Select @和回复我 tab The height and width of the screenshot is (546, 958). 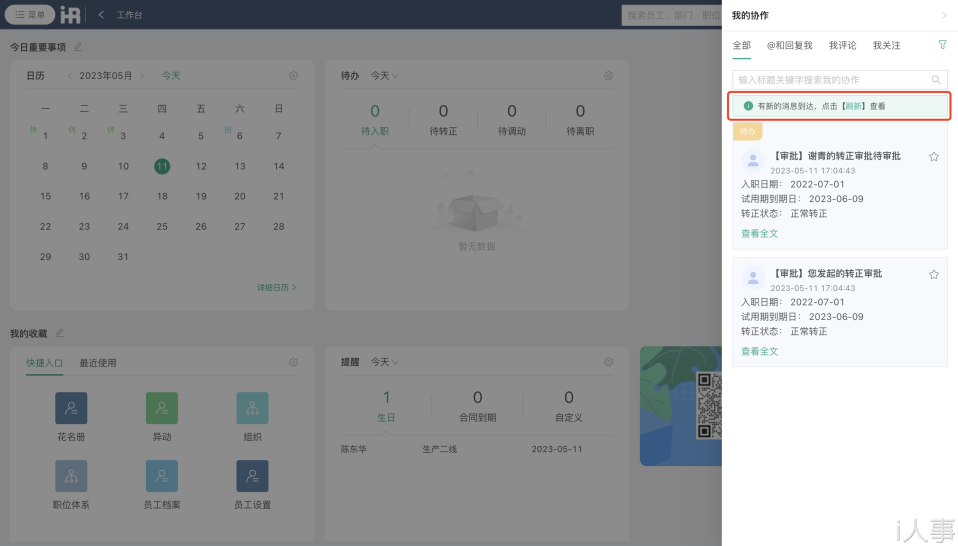[789, 45]
